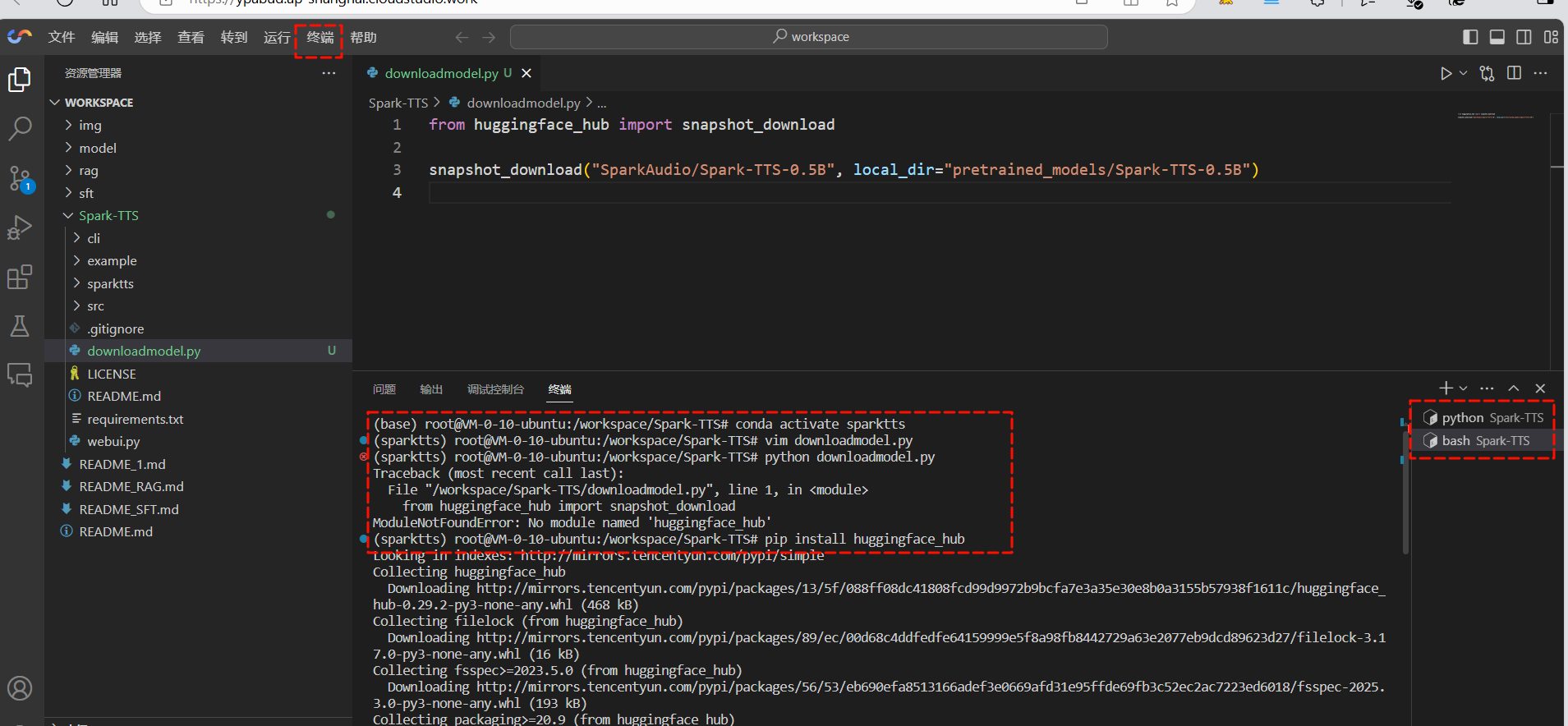Open the chat assistant panel icon

coord(20,375)
